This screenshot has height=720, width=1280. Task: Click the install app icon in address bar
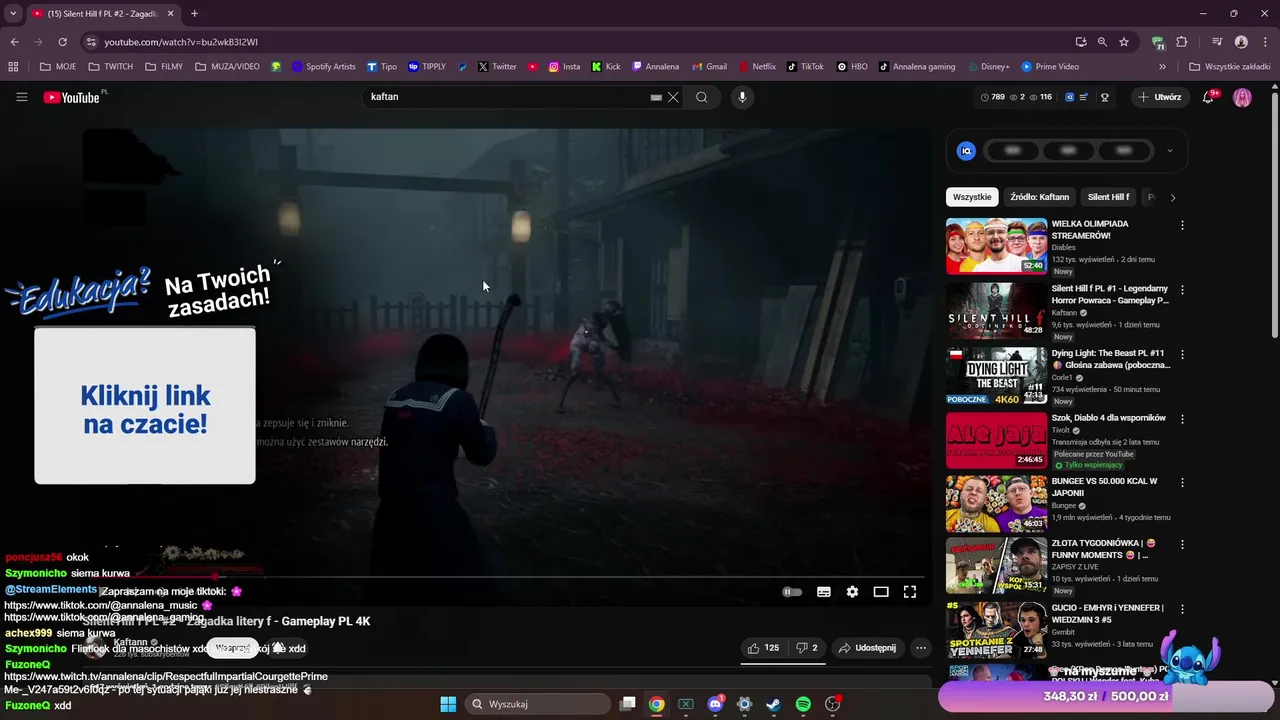point(1081,42)
